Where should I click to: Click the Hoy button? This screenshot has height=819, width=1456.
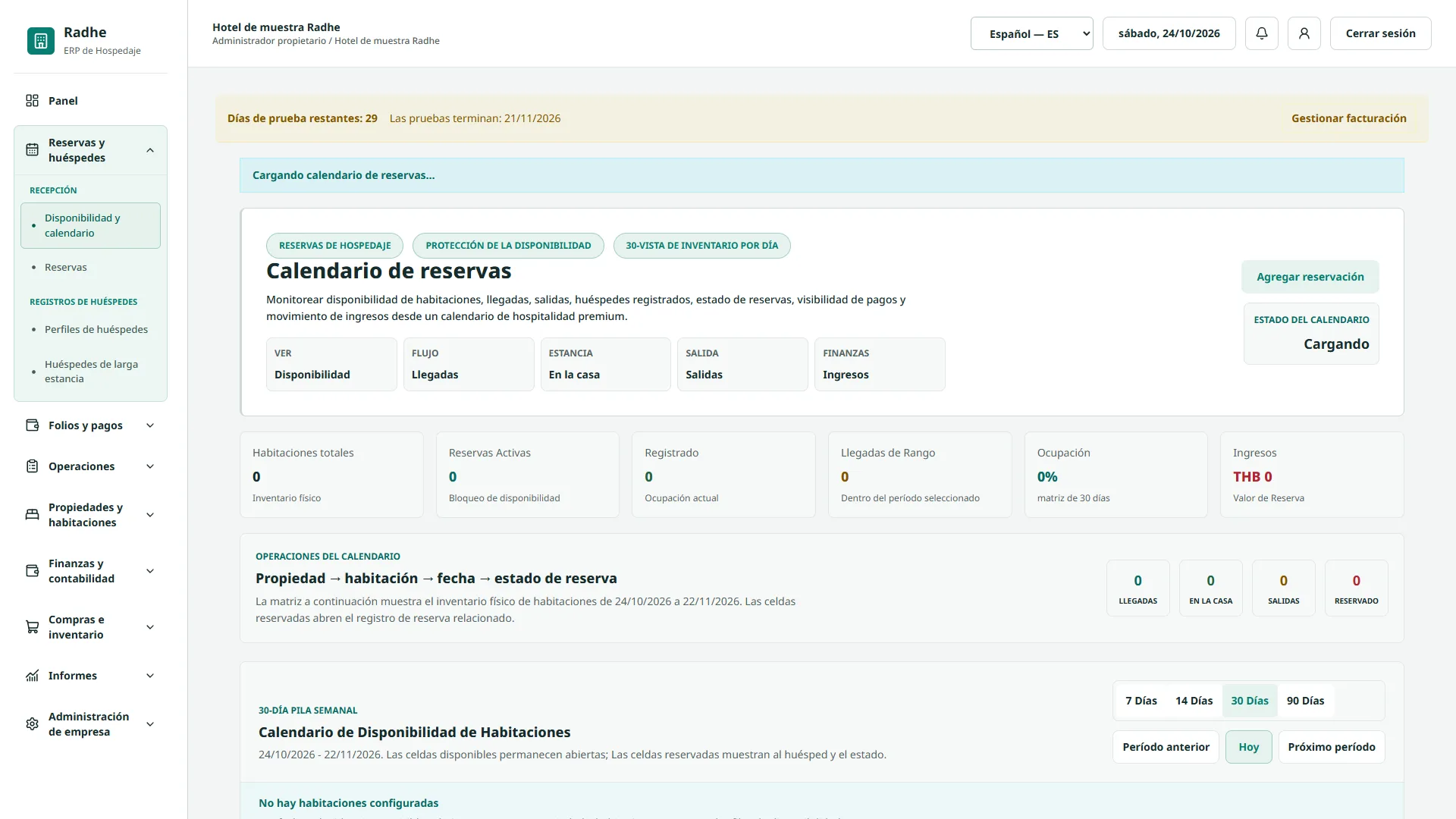pos(1249,747)
